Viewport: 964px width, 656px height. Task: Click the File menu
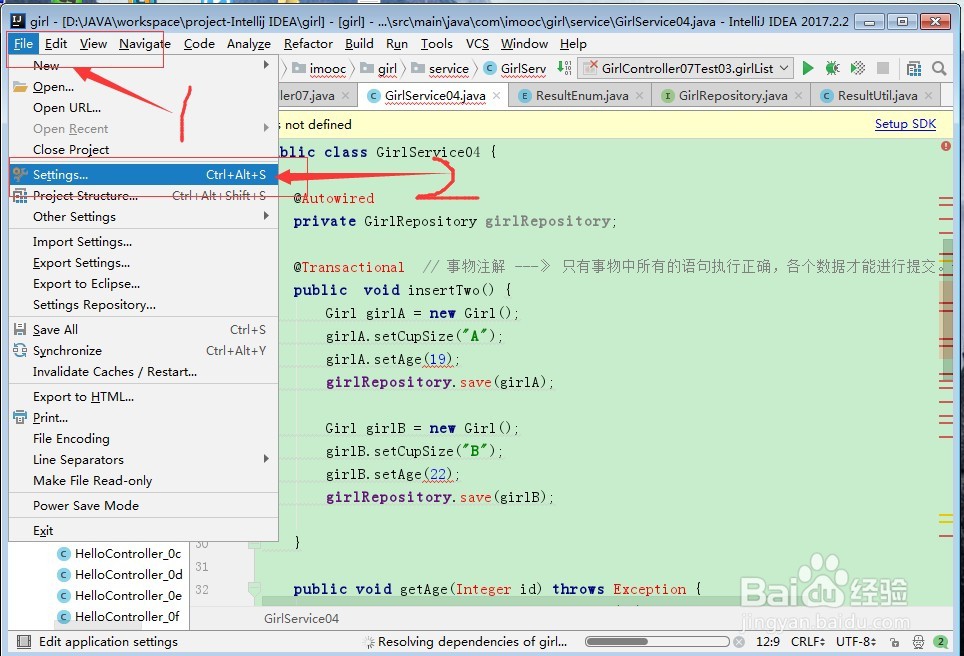[23, 44]
